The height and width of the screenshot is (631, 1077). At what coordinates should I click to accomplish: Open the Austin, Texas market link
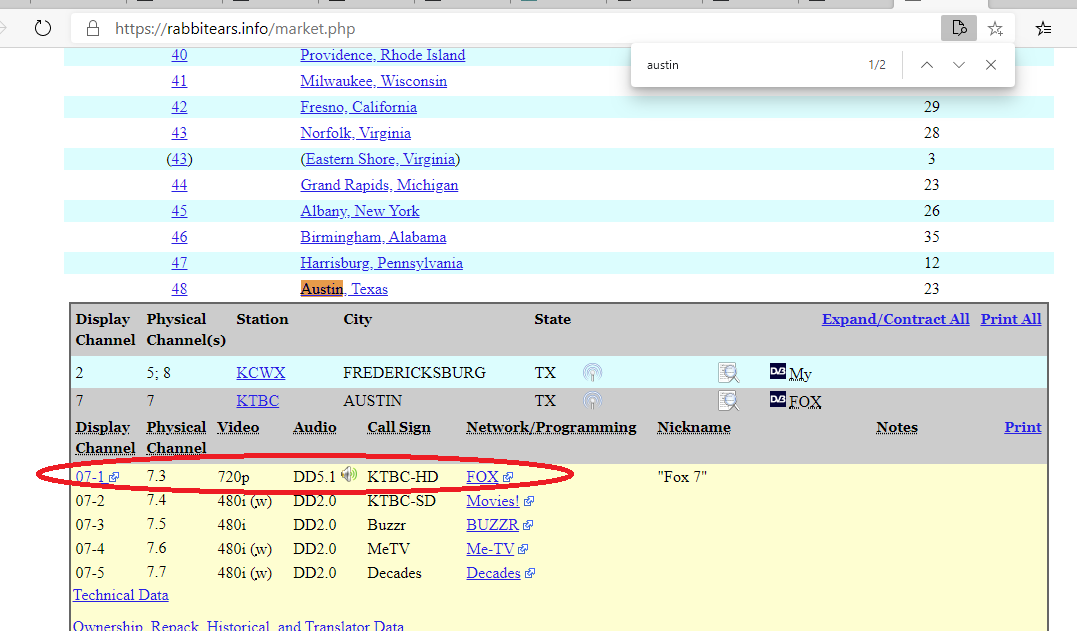344,288
